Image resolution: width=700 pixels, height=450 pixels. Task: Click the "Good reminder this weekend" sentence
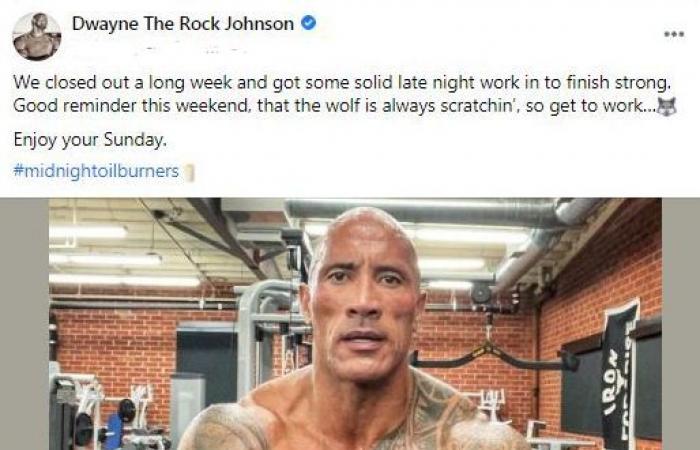335,106
